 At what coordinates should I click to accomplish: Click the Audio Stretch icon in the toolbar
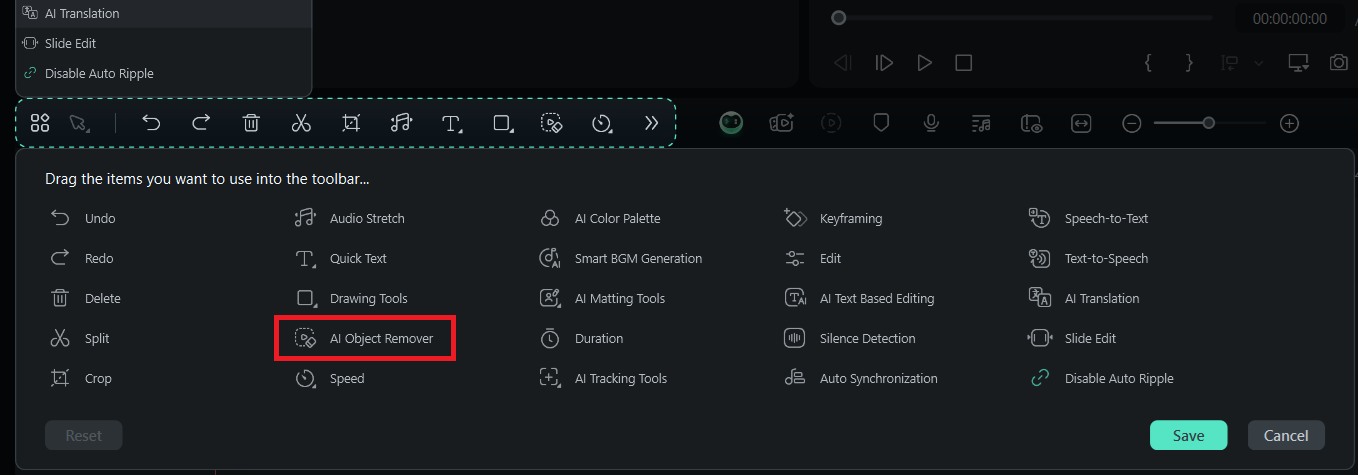pos(401,123)
